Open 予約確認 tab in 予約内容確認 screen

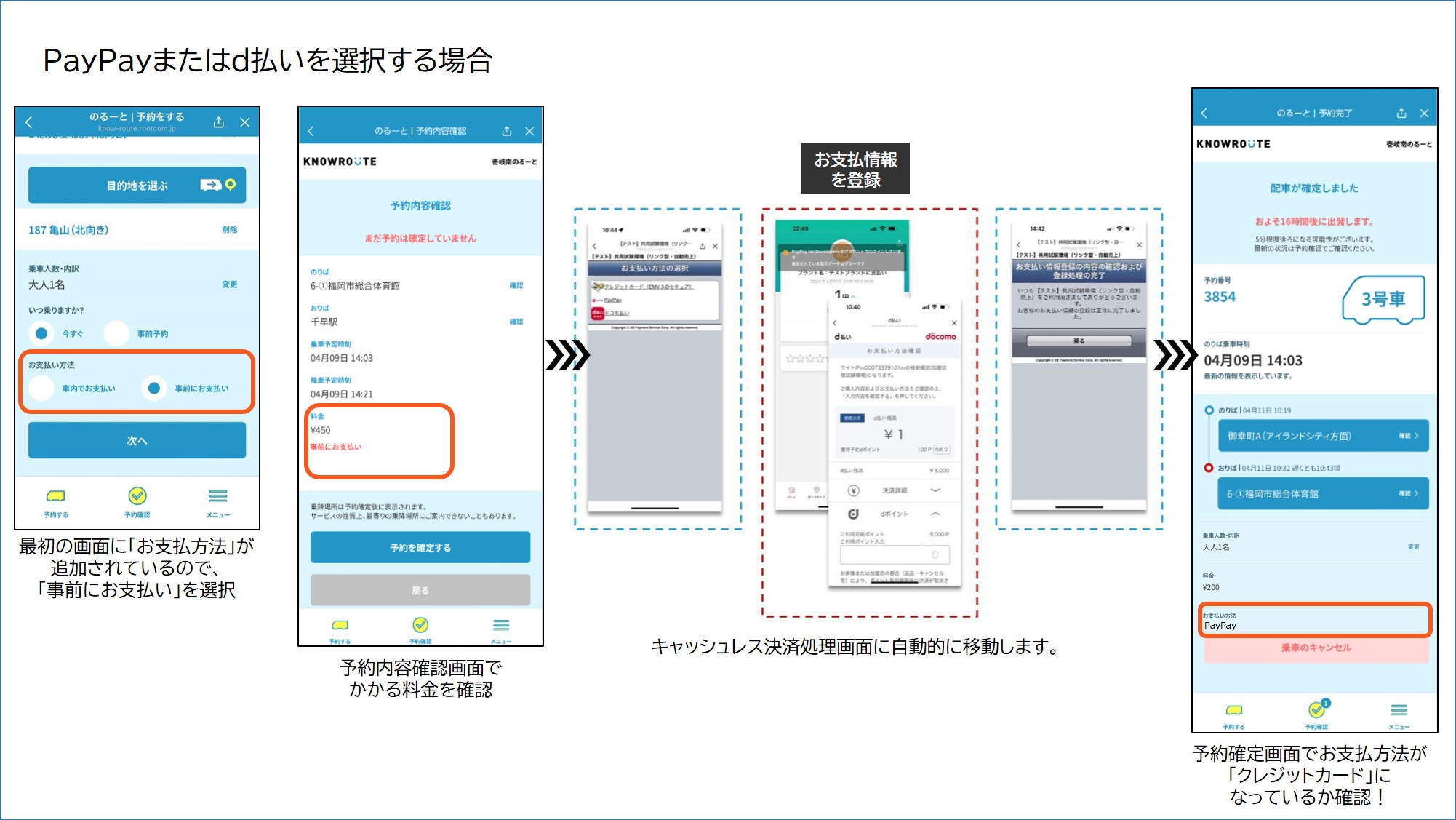coord(420,631)
